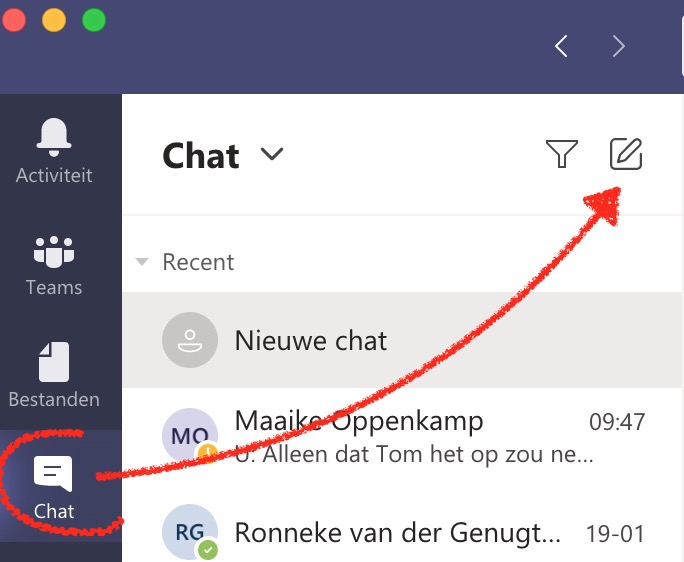Collapse the Recent section triangle
Image resolution: width=684 pixels, height=562 pixels.
[x=142, y=262]
